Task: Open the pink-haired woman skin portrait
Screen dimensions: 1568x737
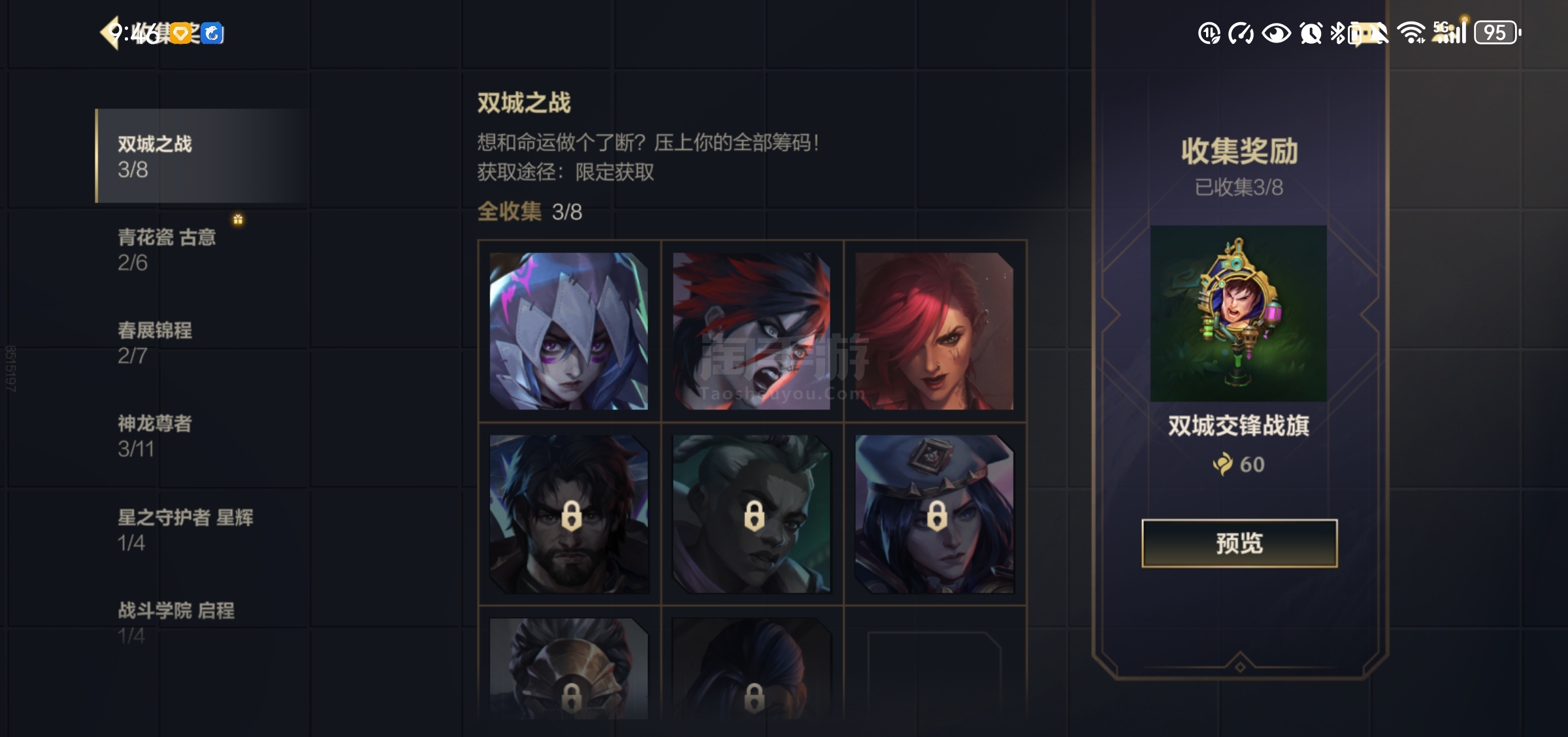Action: pyautogui.click(x=934, y=331)
